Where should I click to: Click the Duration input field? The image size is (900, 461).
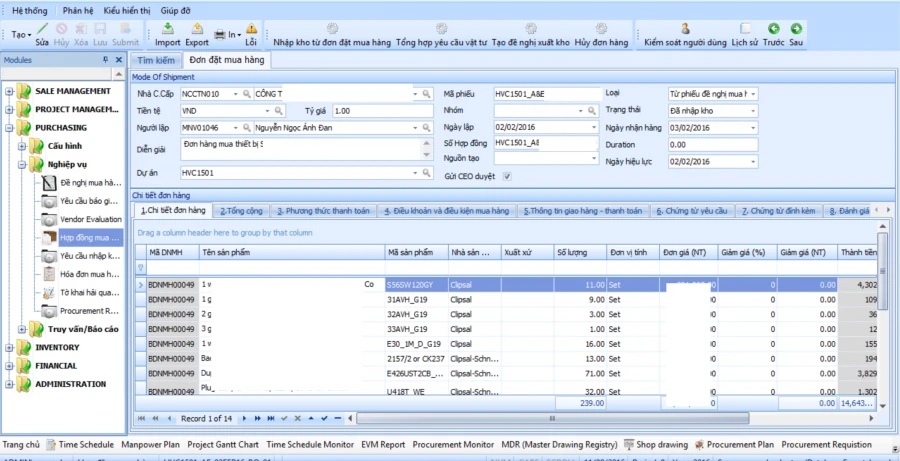click(713, 145)
